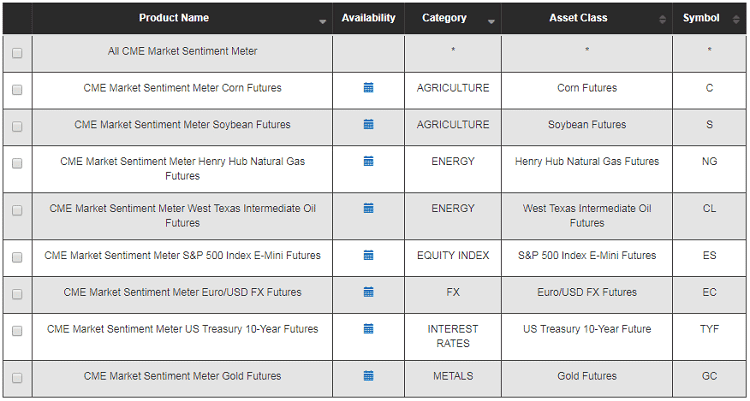This screenshot has height=401, width=750.
Task: Tick the Gold Futures row checkbox
Action: pyautogui.click(x=17, y=378)
